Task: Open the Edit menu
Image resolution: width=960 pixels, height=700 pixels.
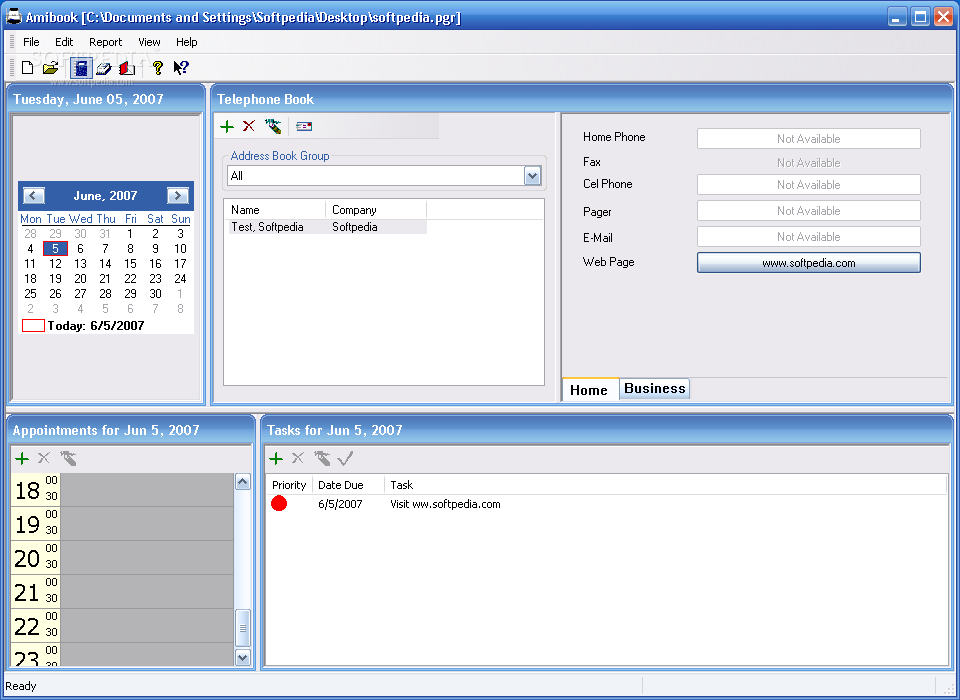Action: 64,42
